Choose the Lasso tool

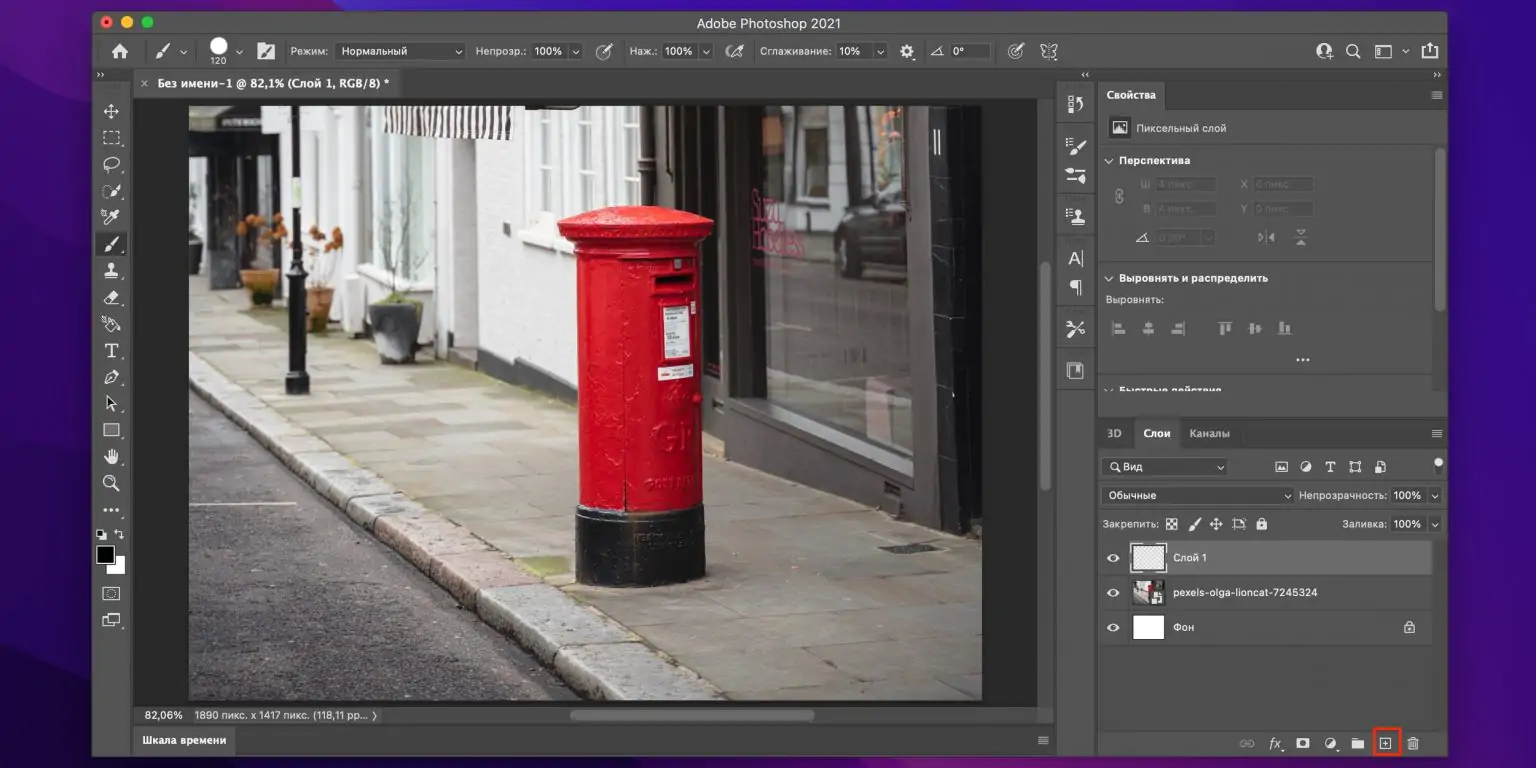click(111, 164)
